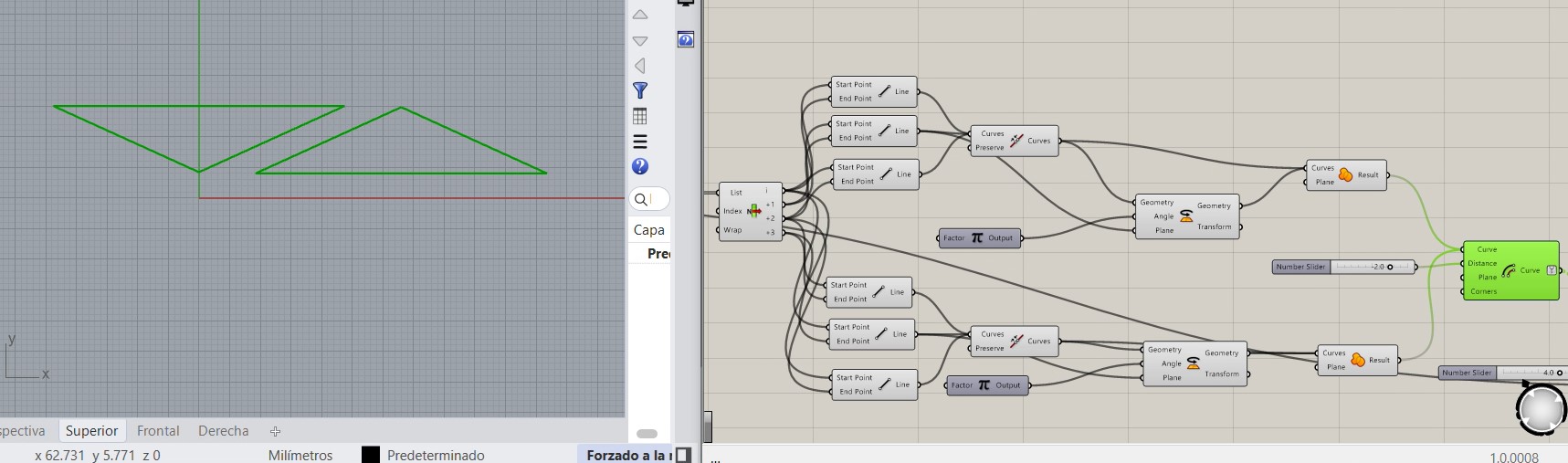Click the Wrap input of List Item
Image resolution: width=1568 pixels, height=463 pixels.
[x=732, y=230]
